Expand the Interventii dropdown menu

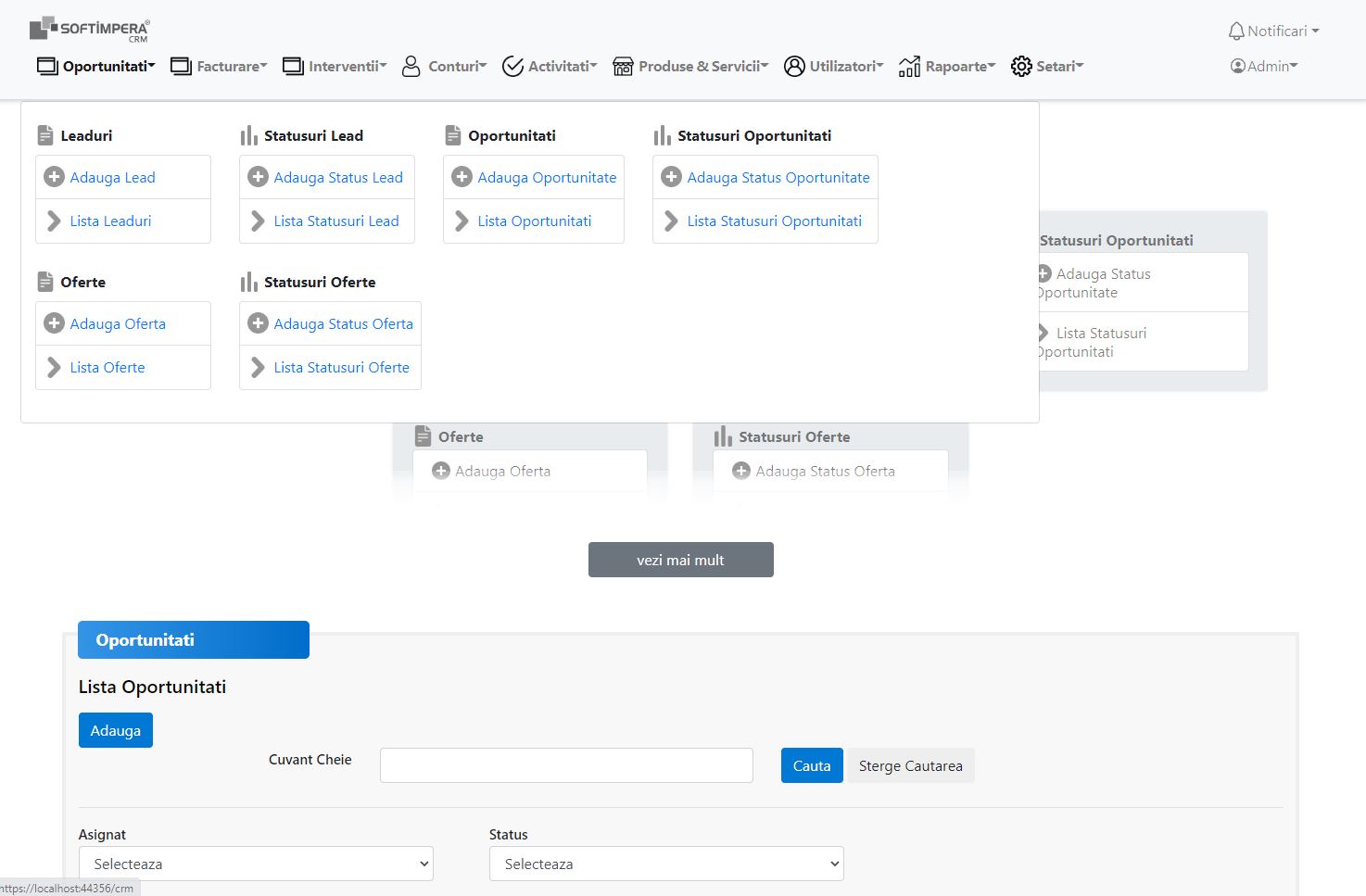(x=335, y=66)
